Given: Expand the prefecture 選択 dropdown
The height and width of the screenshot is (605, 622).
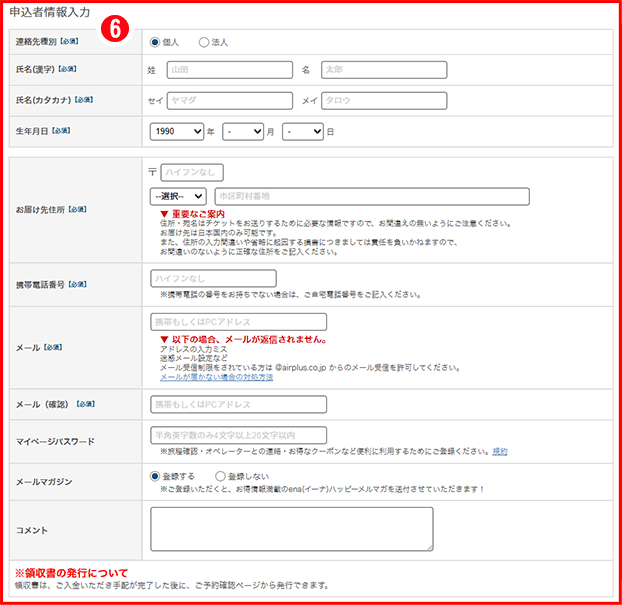Looking at the screenshot, I should (x=178, y=196).
